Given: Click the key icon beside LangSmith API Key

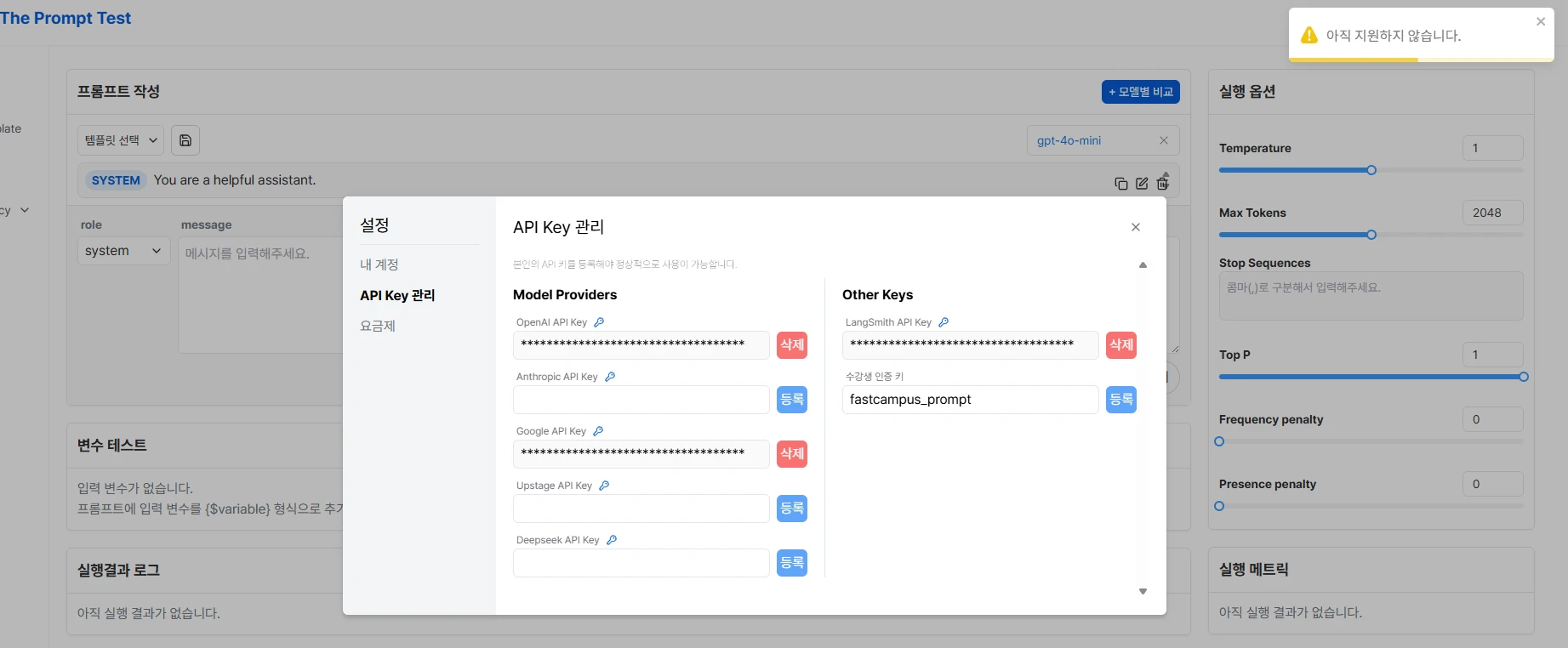Looking at the screenshot, I should click(x=944, y=322).
